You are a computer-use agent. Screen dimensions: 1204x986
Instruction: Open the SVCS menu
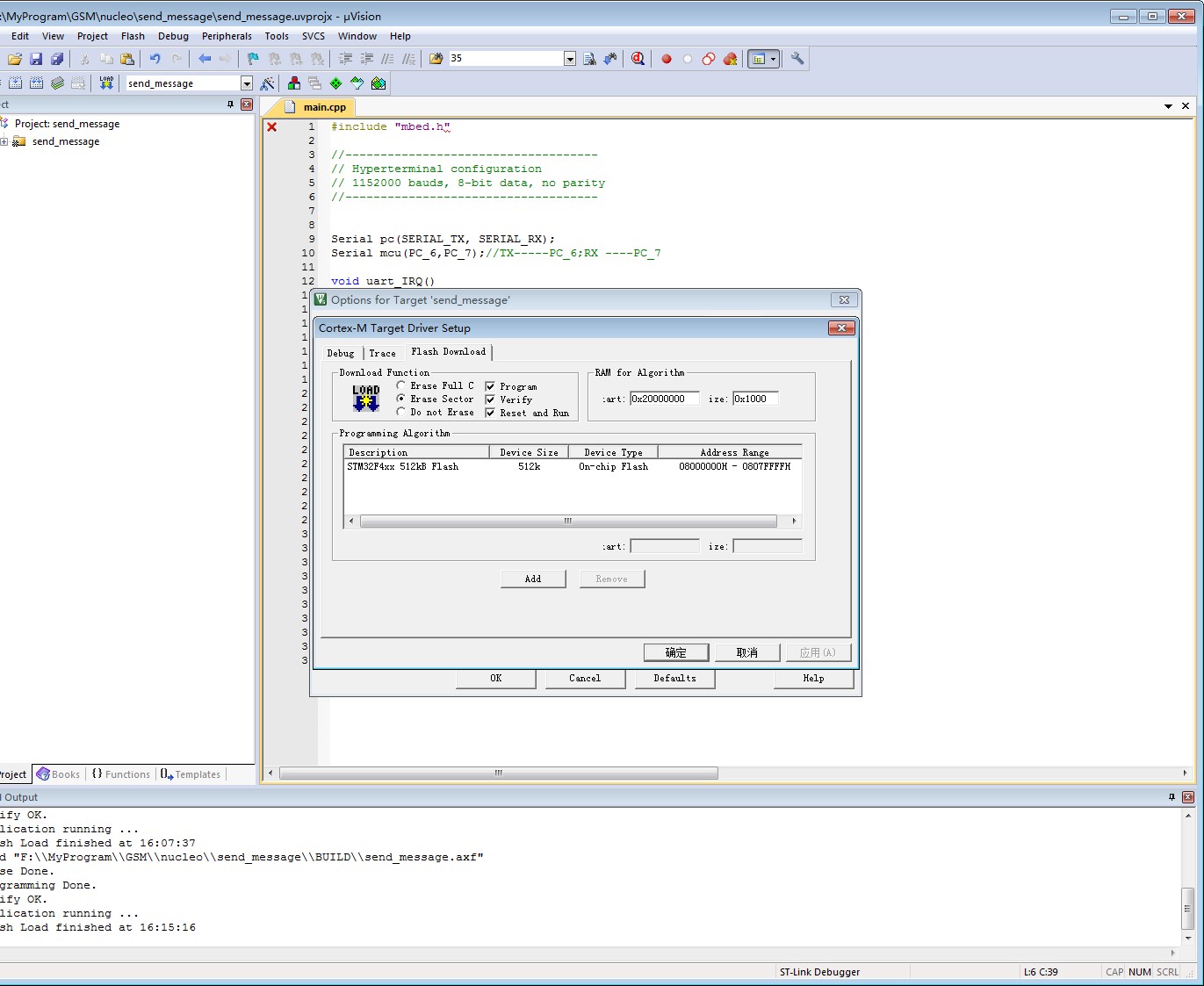click(x=314, y=36)
